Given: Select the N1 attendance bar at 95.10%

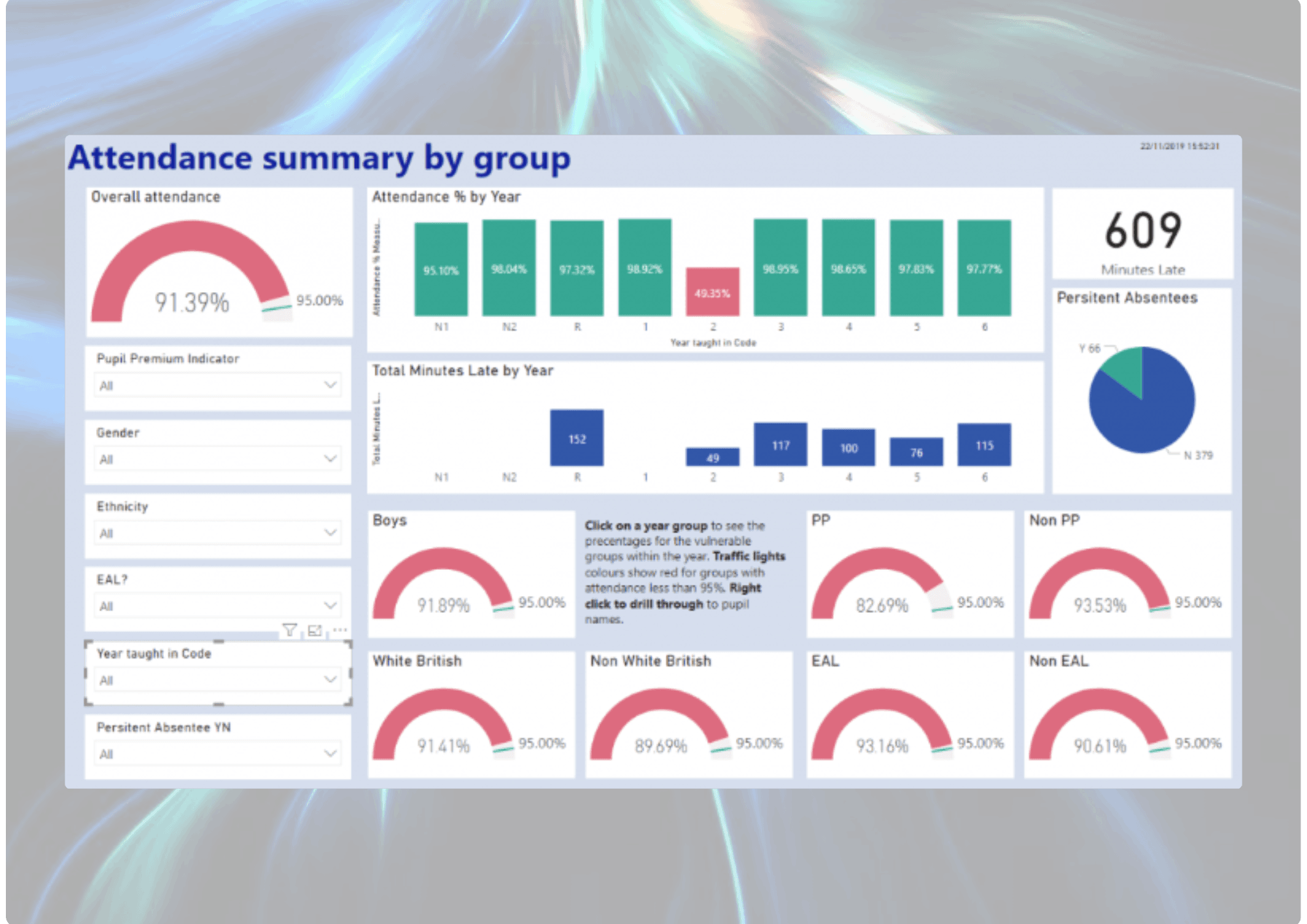Looking at the screenshot, I should [x=441, y=269].
